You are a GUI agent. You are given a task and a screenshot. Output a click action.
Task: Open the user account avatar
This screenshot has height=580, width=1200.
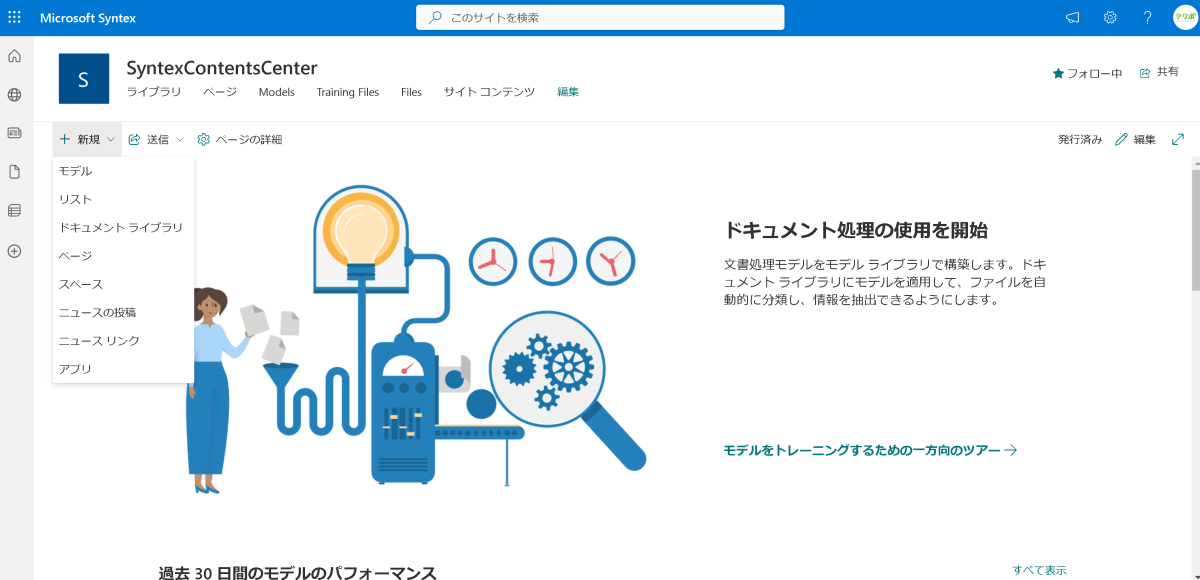tap(1185, 18)
